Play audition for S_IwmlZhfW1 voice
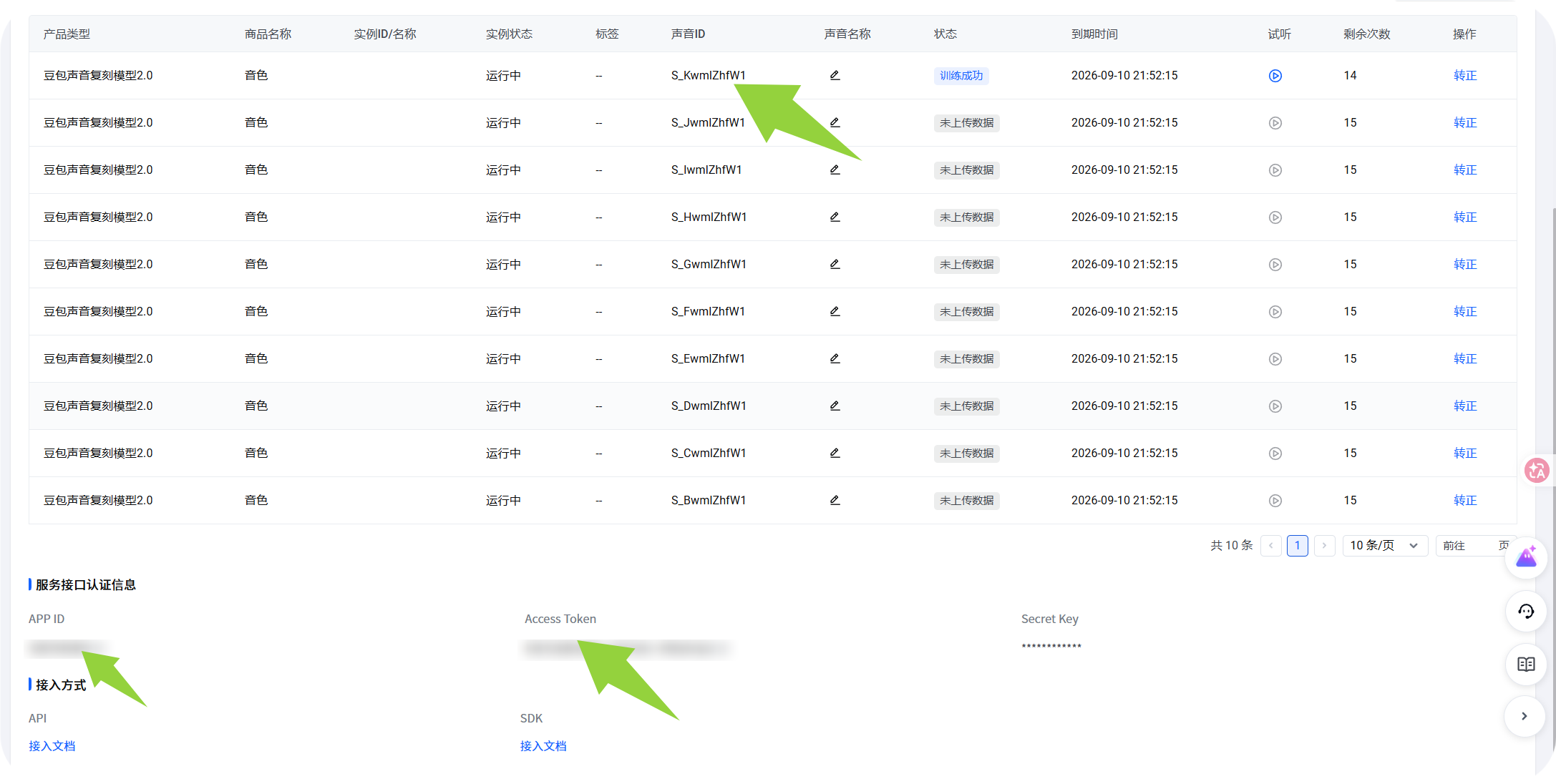The height and width of the screenshot is (784, 1556). 1275,170
